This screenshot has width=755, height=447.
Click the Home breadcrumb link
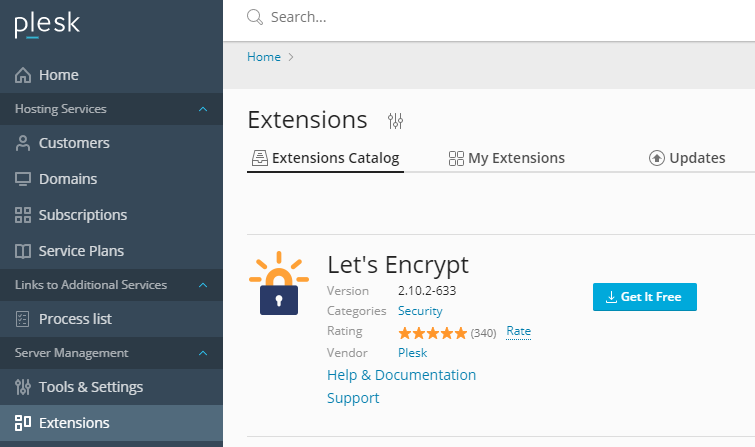point(264,57)
